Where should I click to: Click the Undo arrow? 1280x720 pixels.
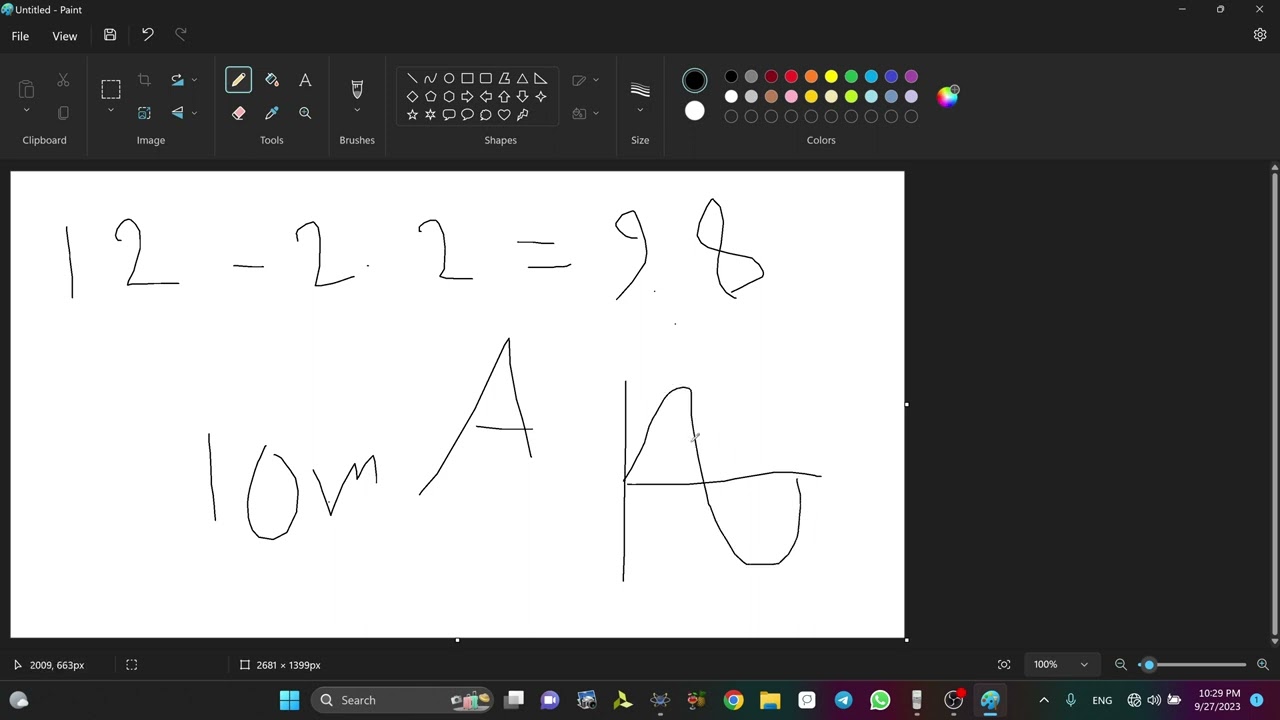coord(147,35)
